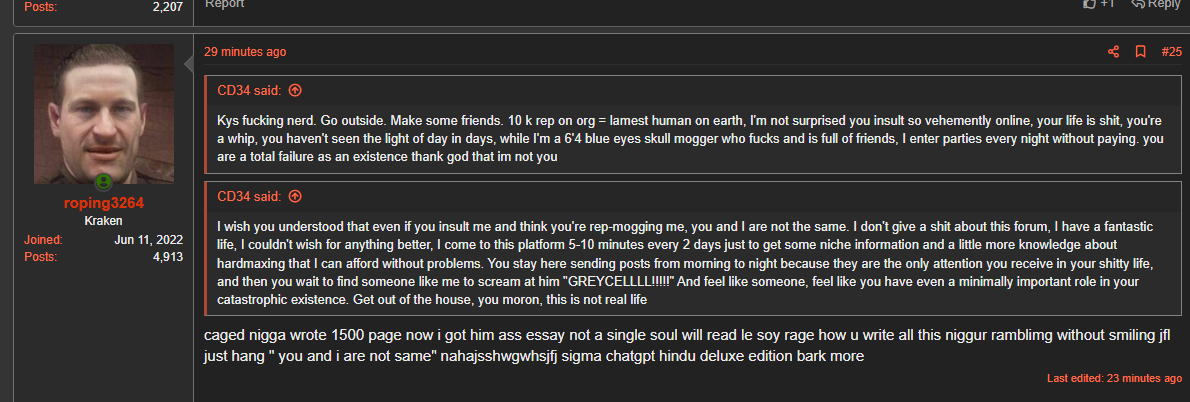The height and width of the screenshot is (402, 1190).
Task: Click 'CD34 said:' in the second quote
Action: click(249, 197)
